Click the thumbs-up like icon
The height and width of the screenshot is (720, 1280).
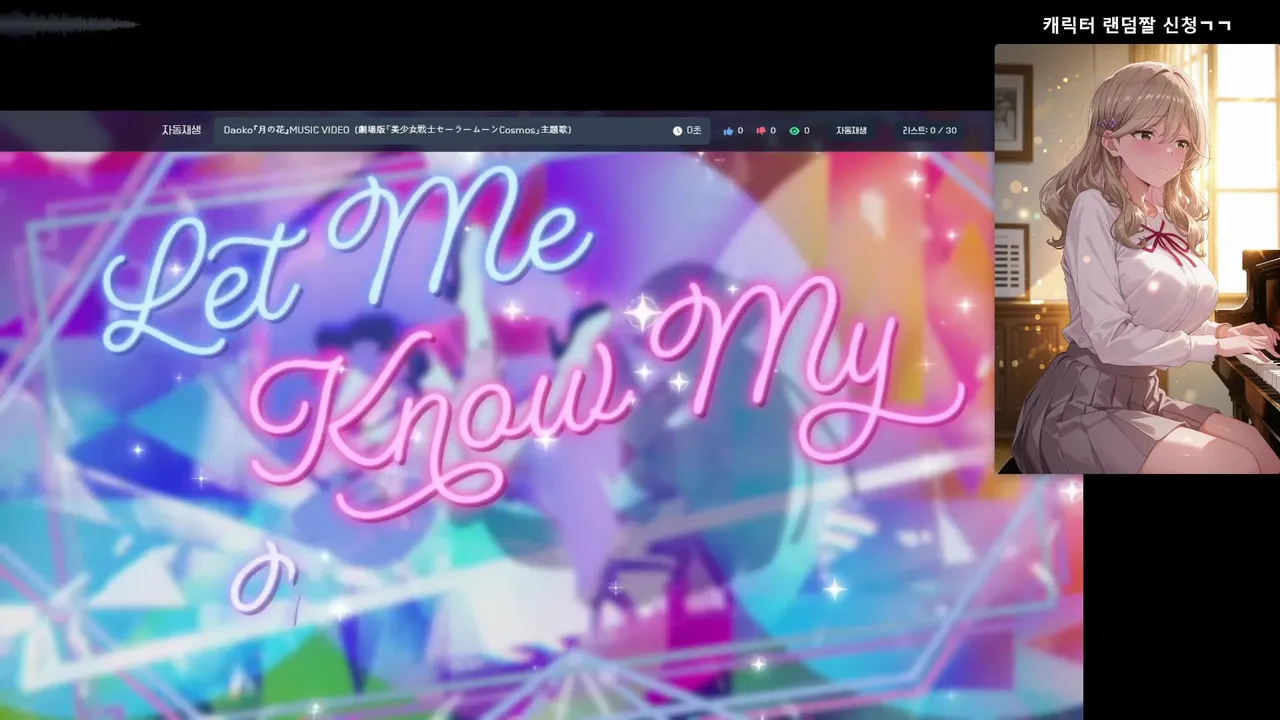[x=728, y=131]
